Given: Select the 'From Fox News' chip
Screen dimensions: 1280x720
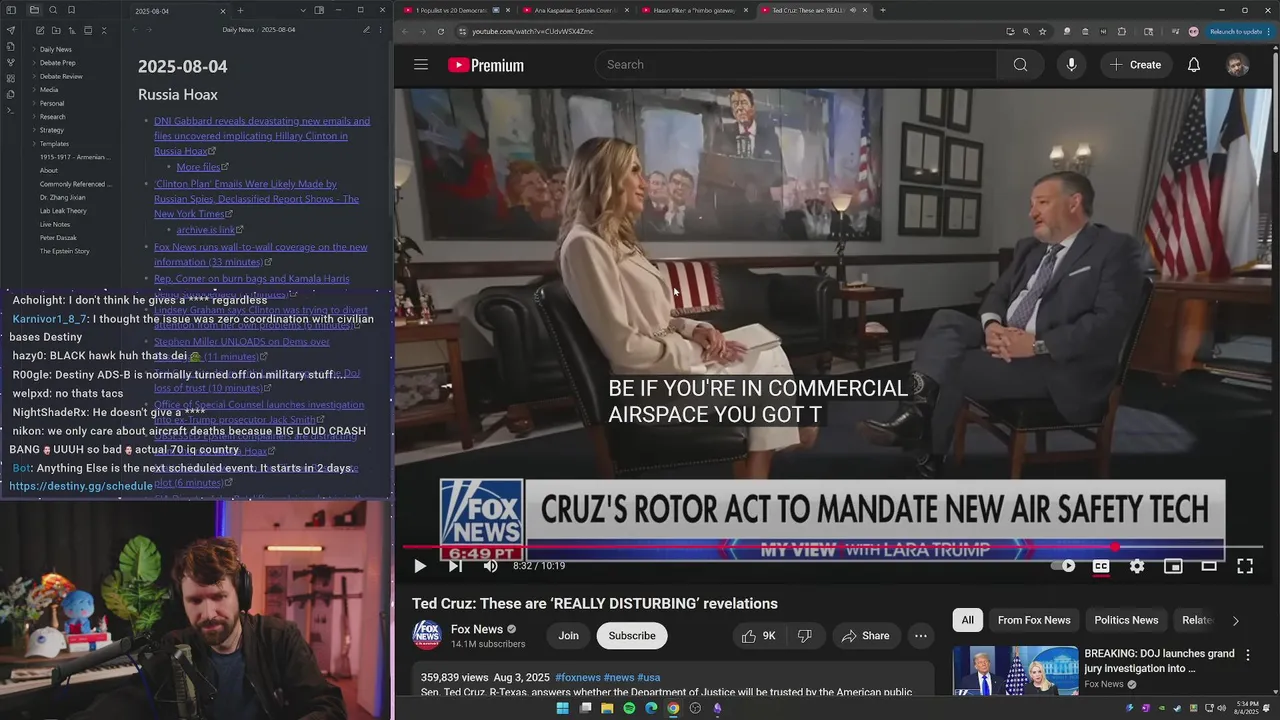Looking at the screenshot, I should (1034, 620).
